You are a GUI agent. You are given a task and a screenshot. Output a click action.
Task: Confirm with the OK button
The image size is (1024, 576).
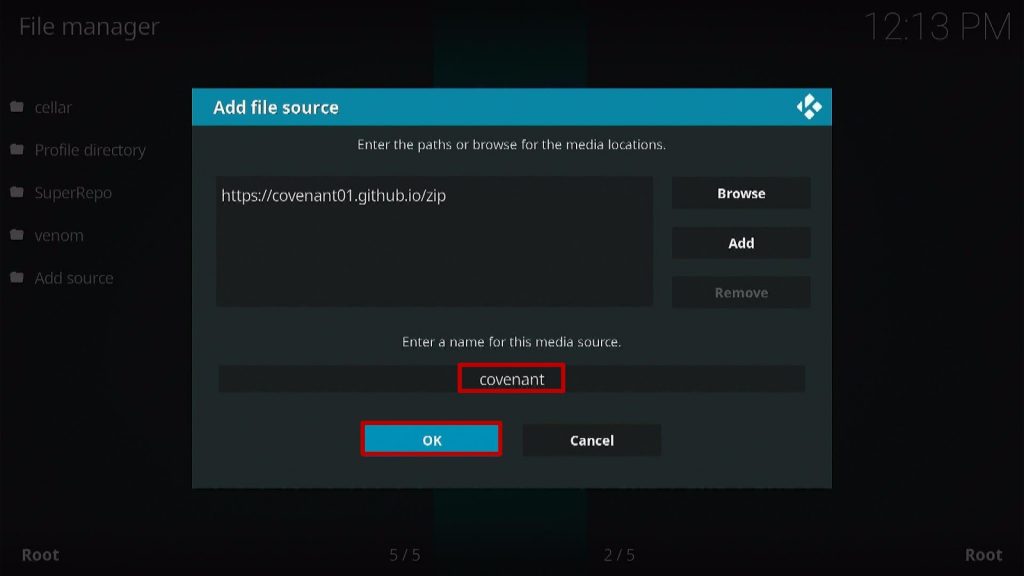pyautogui.click(x=431, y=440)
